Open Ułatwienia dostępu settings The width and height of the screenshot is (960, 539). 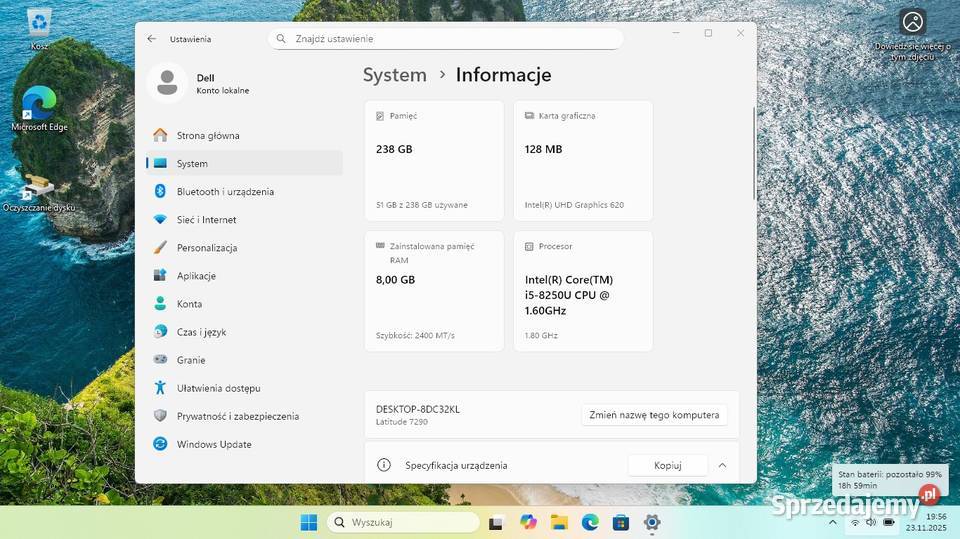(244, 388)
